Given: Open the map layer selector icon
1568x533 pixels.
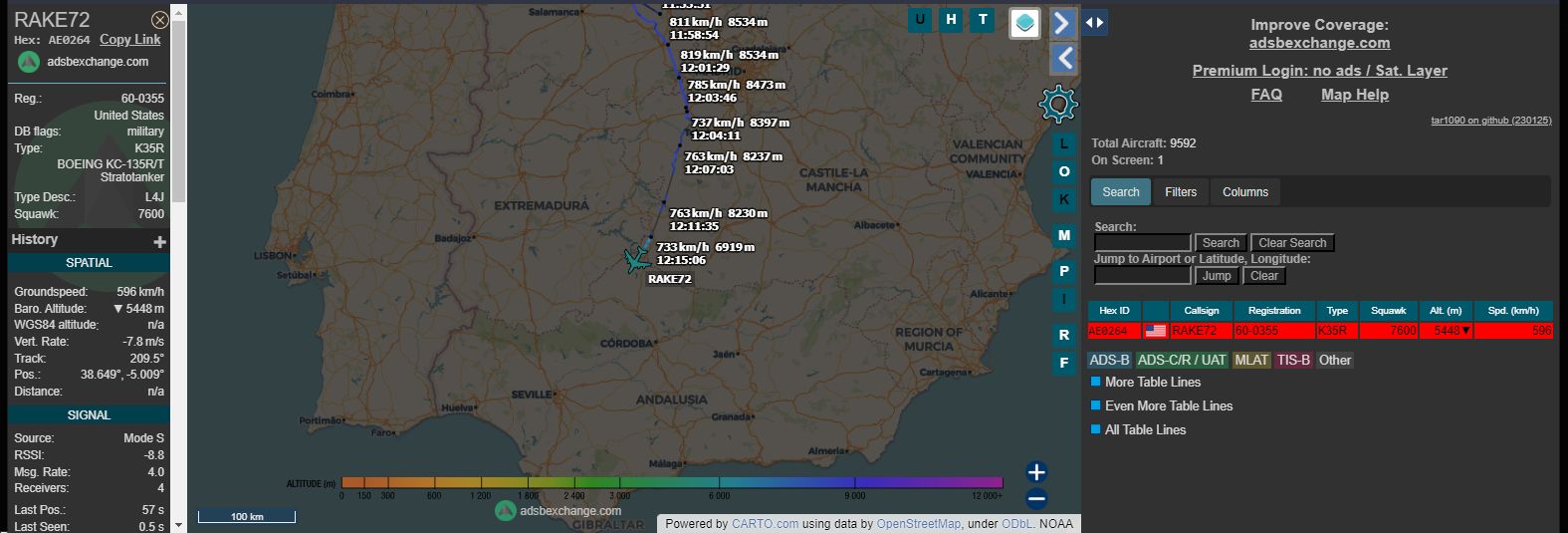Looking at the screenshot, I should (x=1024, y=23).
